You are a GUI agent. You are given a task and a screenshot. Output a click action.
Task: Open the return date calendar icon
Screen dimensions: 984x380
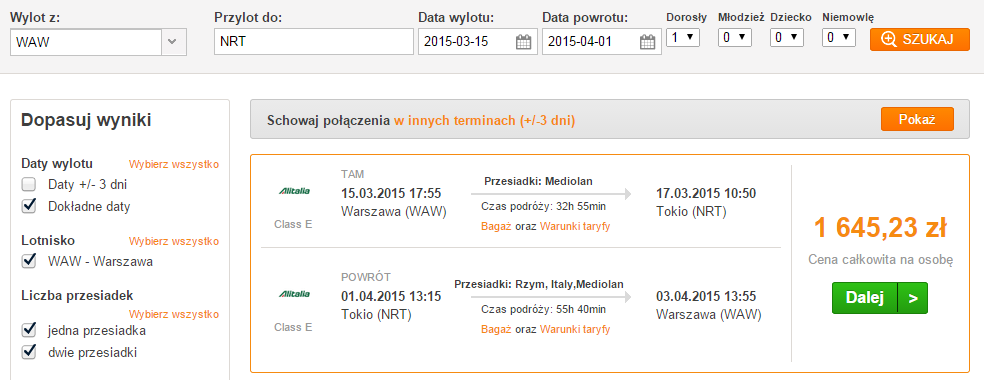pos(648,43)
